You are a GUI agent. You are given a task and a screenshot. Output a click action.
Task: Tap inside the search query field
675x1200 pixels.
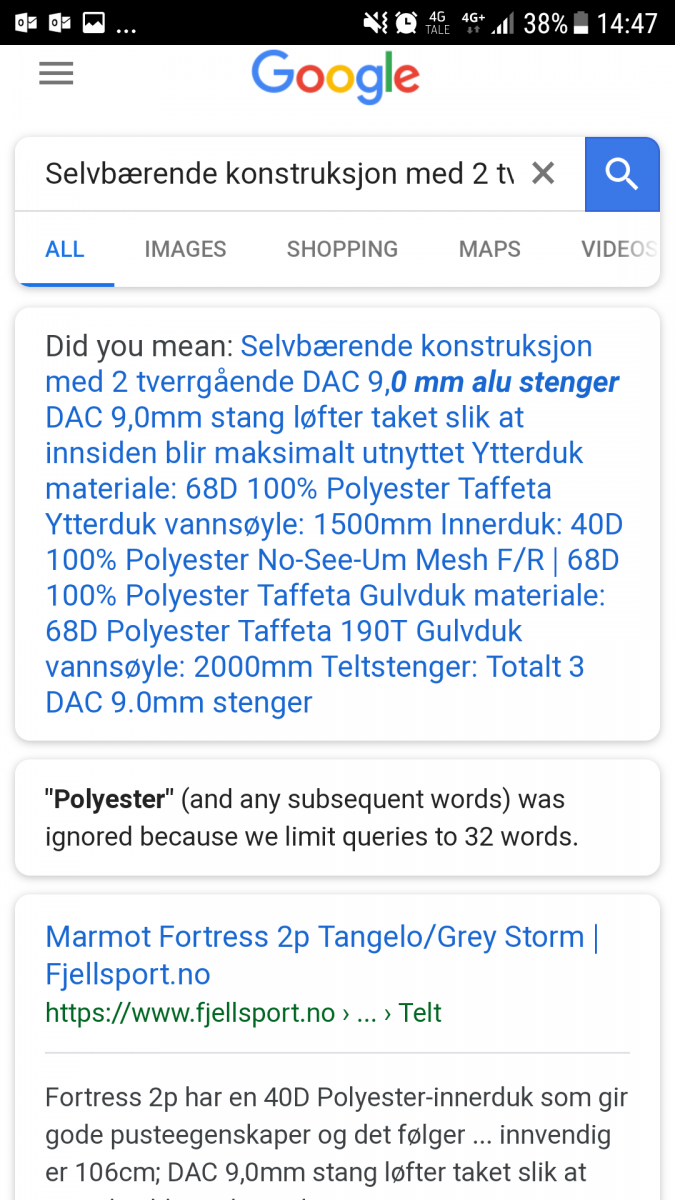(x=280, y=174)
